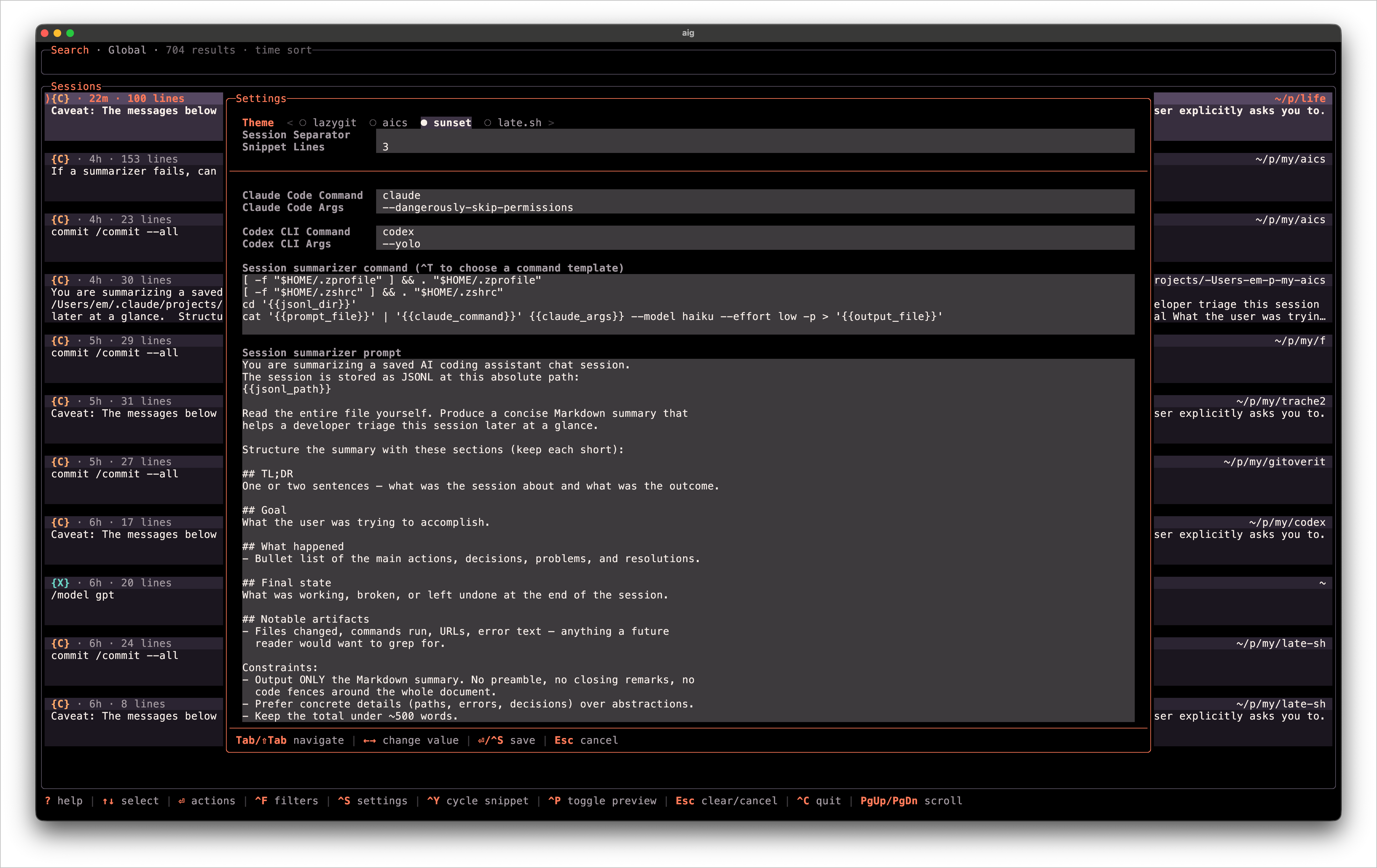
Task: Click the ~/p/my/f session path
Action: pyautogui.click(x=1300, y=341)
